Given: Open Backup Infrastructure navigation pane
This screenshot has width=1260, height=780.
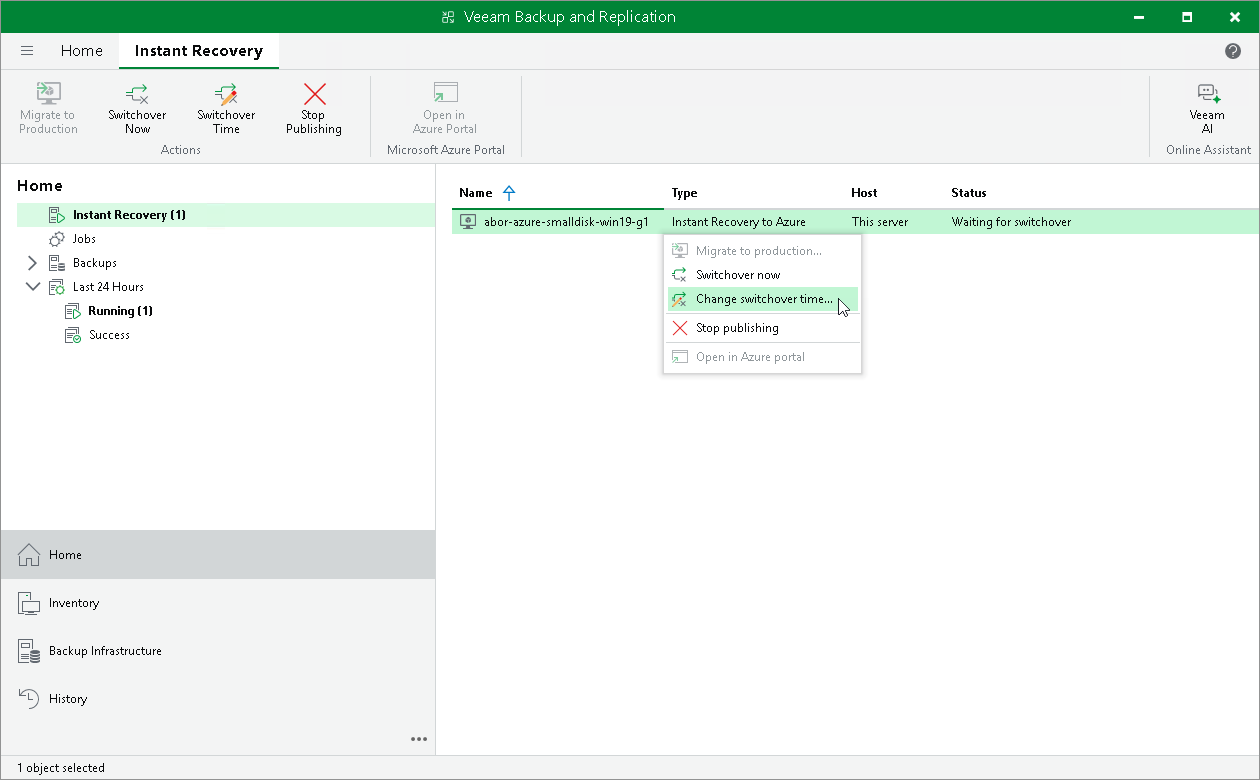Looking at the screenshot, I should [218, 651].
